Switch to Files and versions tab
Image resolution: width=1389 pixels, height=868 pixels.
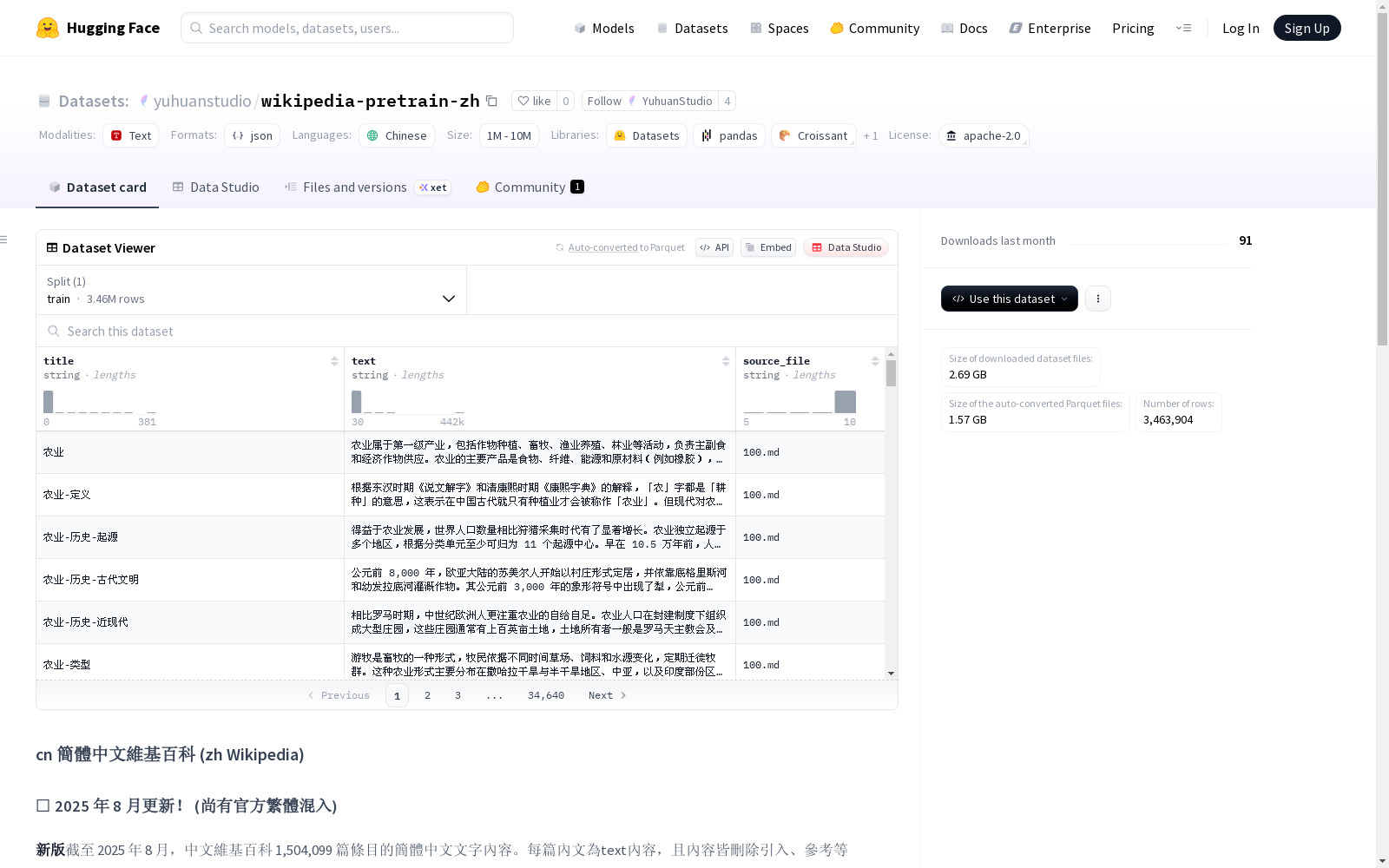[x=367, y=187]
